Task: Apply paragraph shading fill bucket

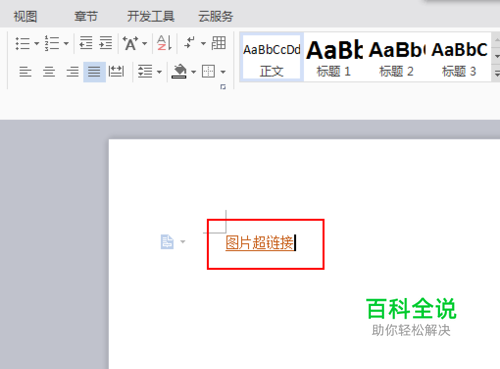Action: (x=179, y=71)
